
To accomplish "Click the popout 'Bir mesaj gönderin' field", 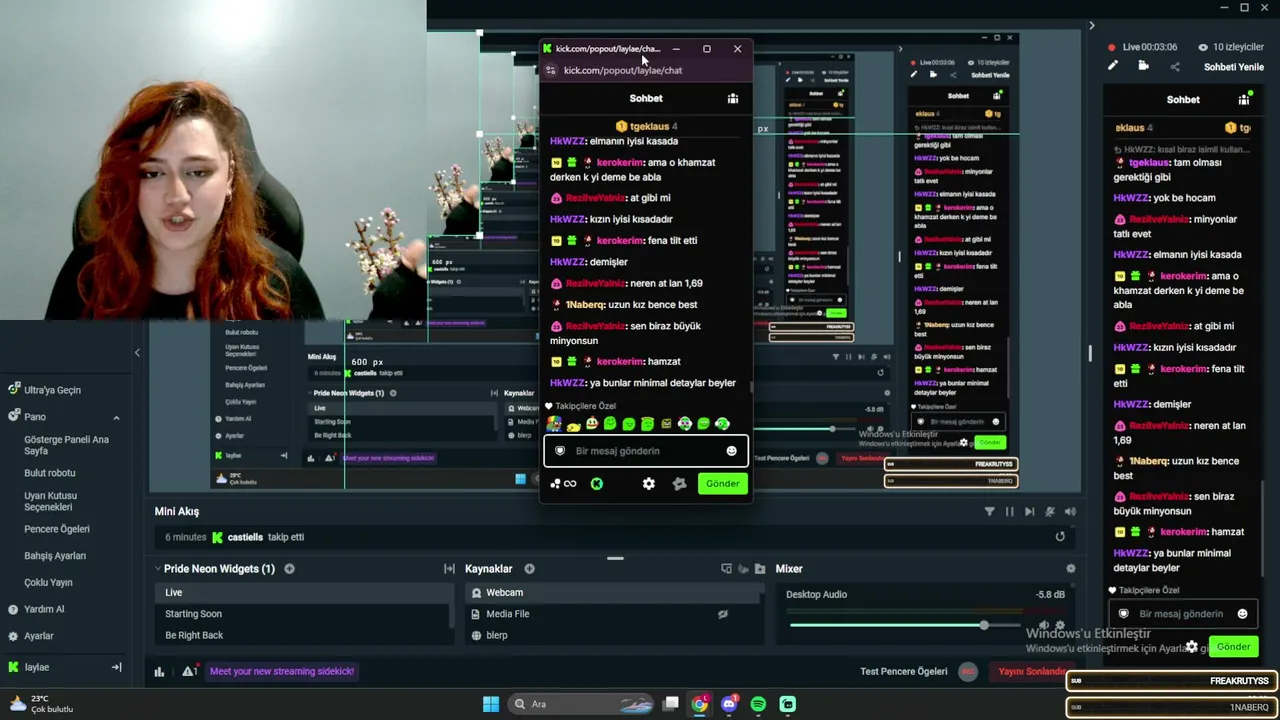I will (646, 451).
